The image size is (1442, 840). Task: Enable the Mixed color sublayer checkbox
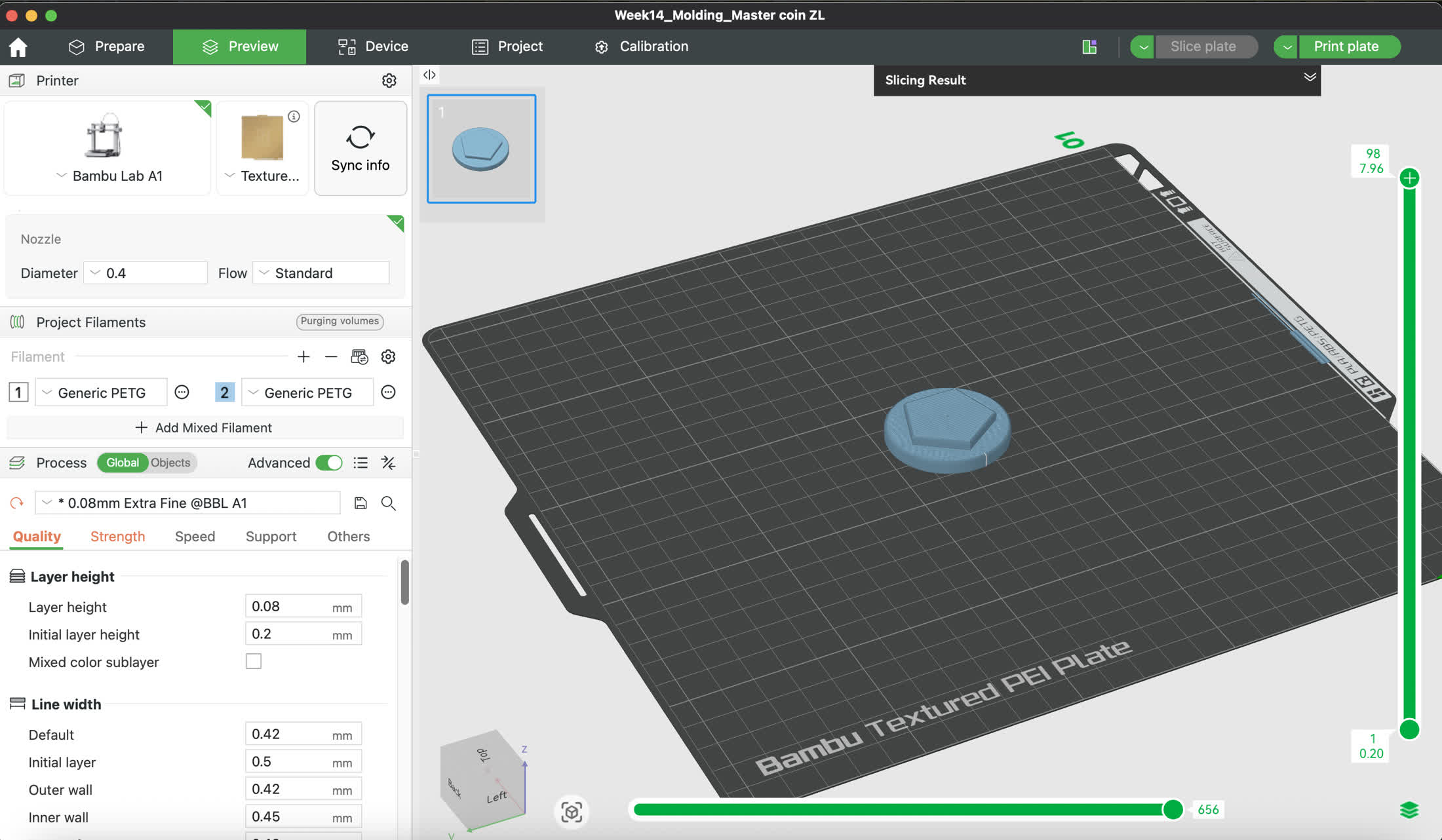click(x=254, y=662)
